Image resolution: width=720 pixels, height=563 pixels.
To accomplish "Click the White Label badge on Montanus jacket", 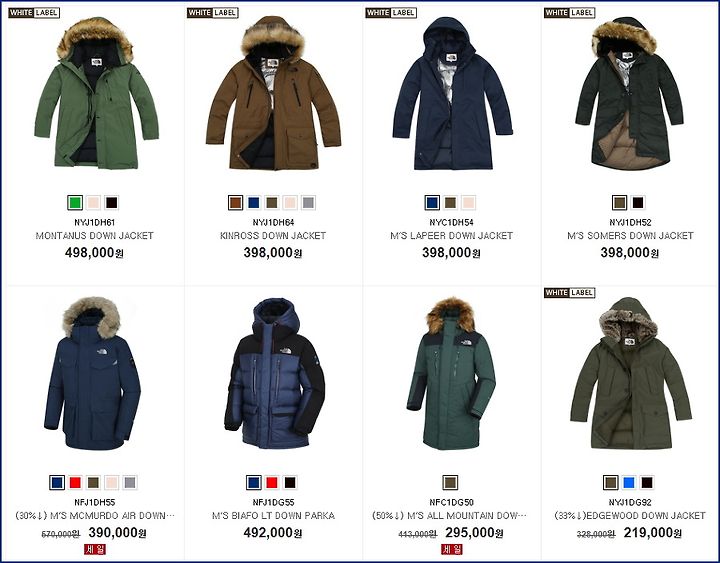I will point(34,13).
